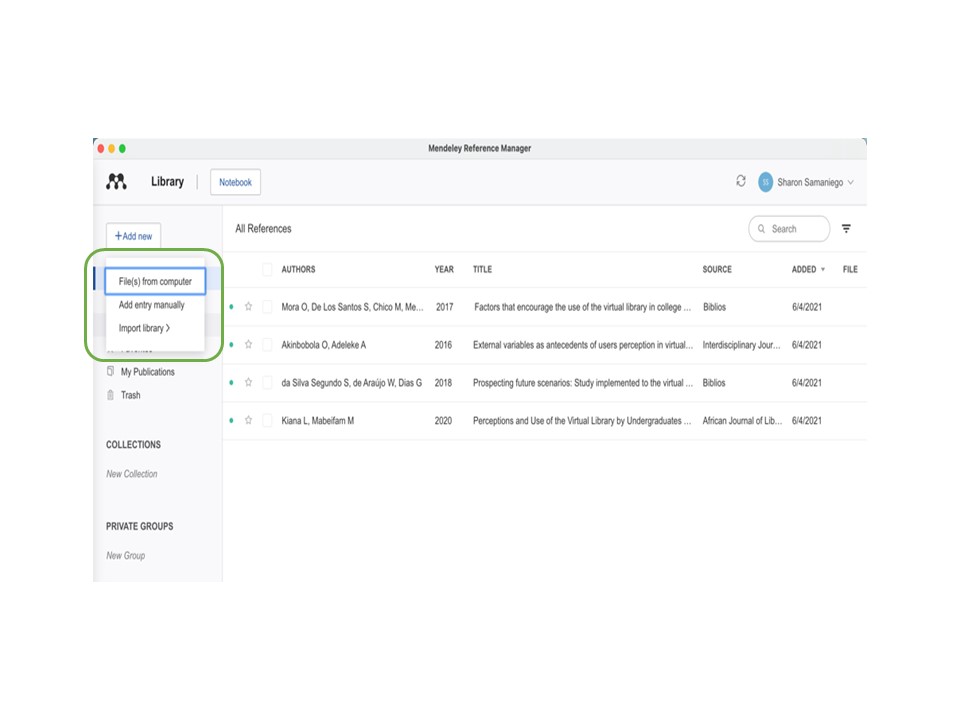The width and height of the screenshot is (960, 720).
Task: Star the da Silva Segundo reference
Action: coord(249,382)
